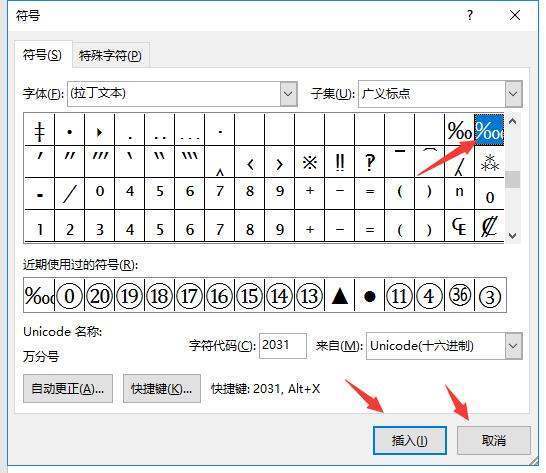The width and height of the screenshot is (546, 473).
Task: Select the per ten thousand ‱ symbol in grid
Action: point(489,130)
